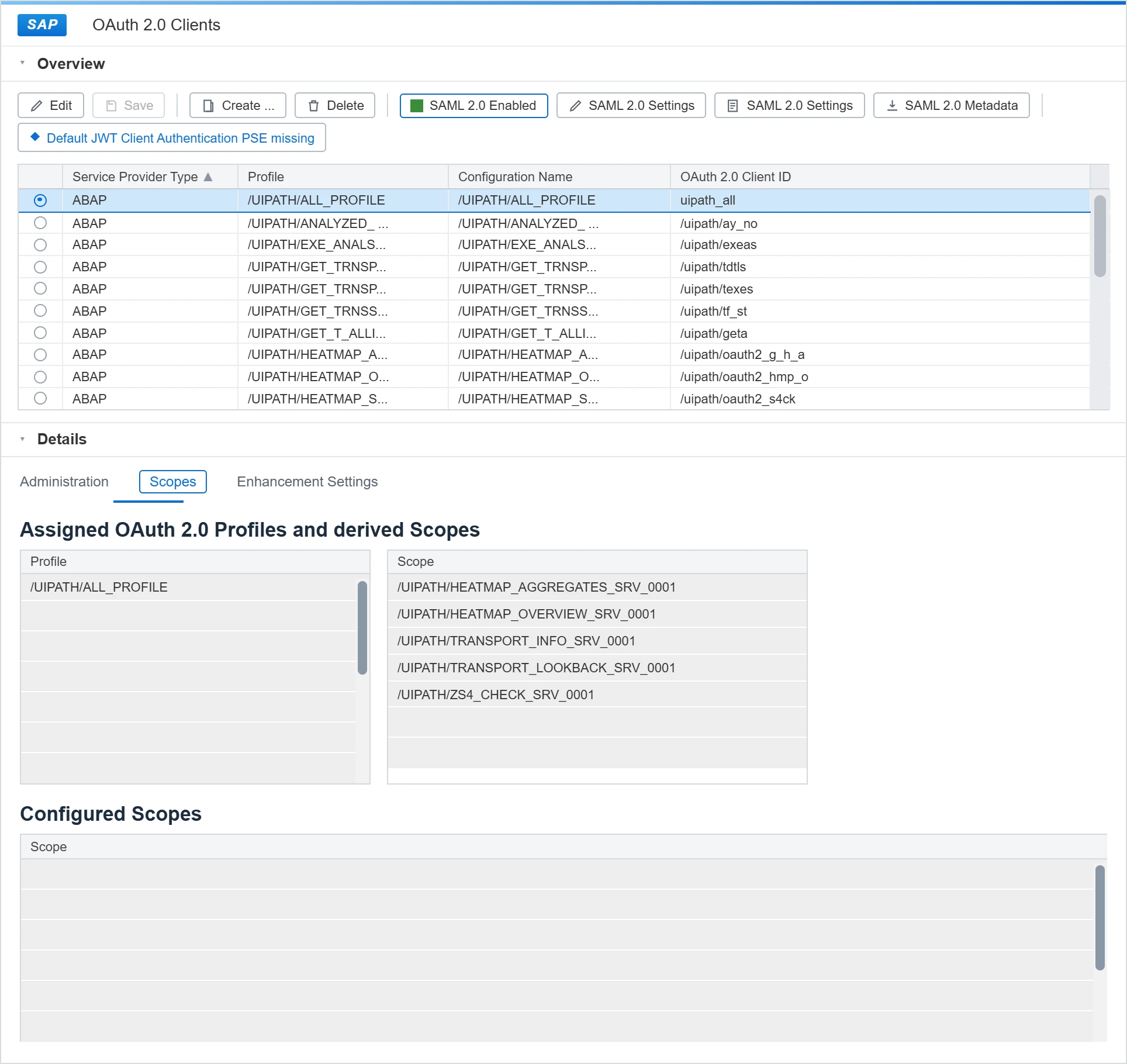1127x1064 pixels.
Task: Click /UIPATH/HEATMAP_O... configuration name cell
Action: [x=559, y=376]
